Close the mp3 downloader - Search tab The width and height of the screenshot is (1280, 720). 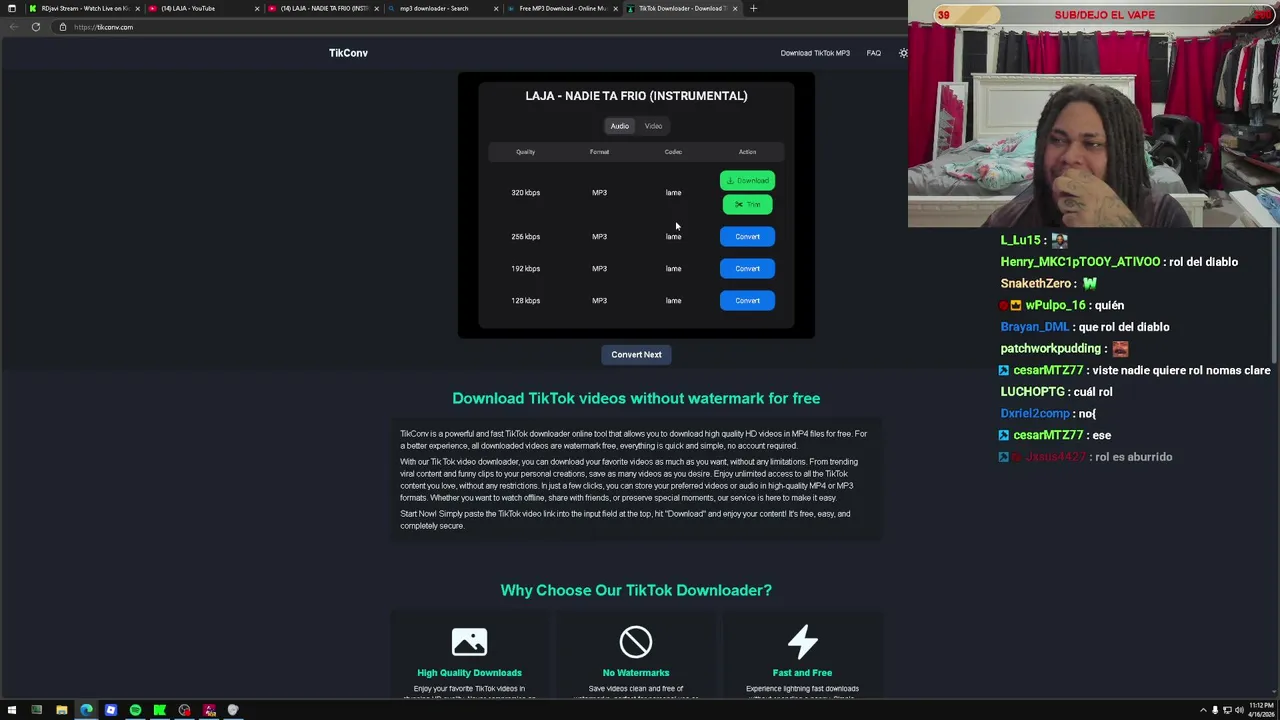(497, 8)
